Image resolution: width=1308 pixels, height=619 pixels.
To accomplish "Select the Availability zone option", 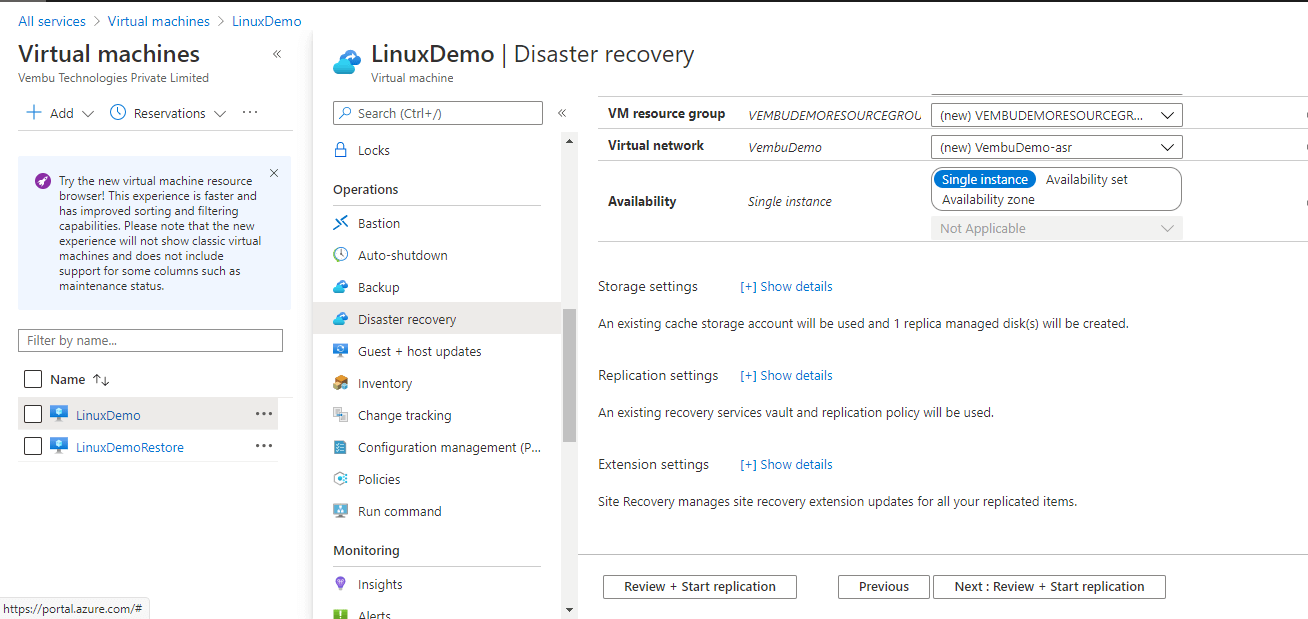I will pos(988,199).
